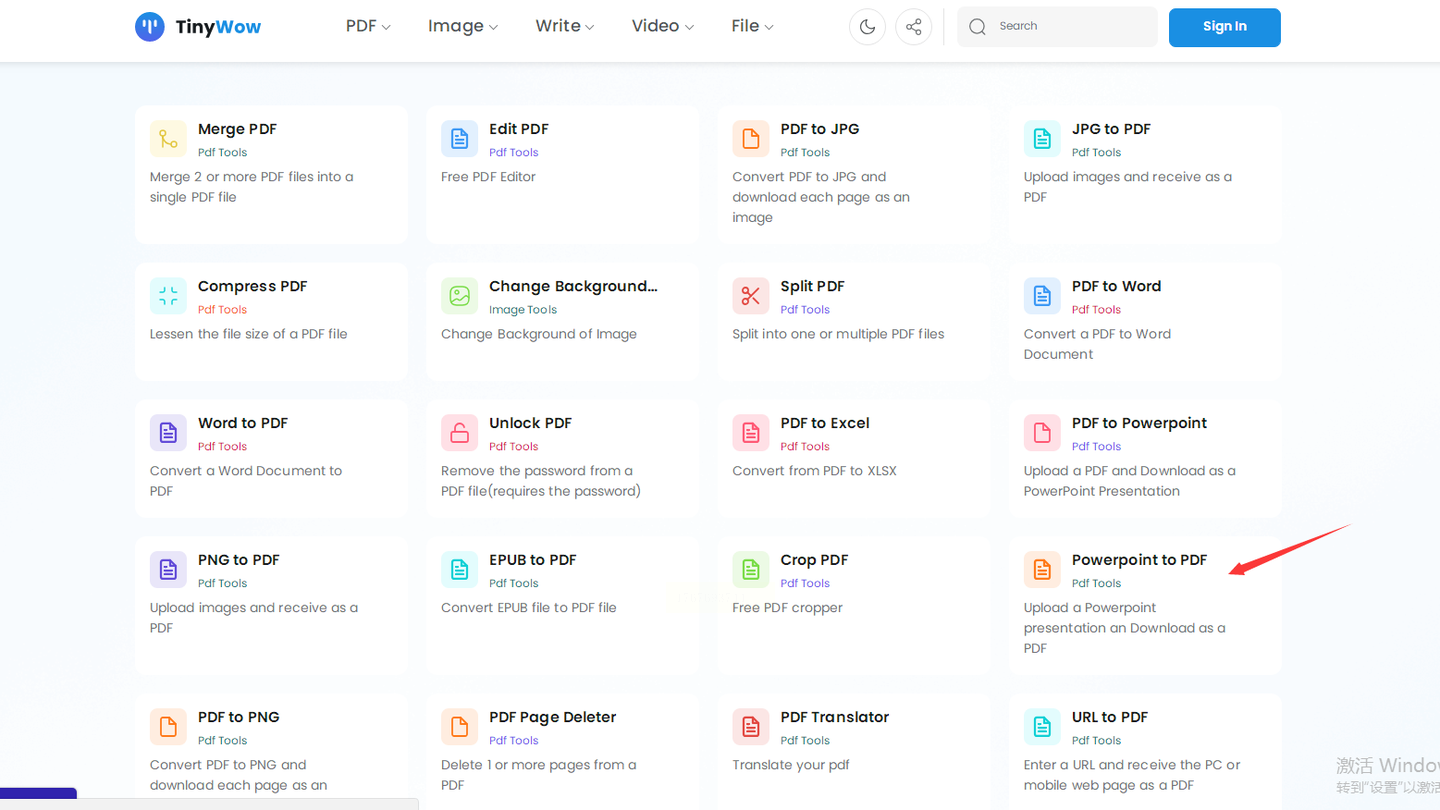
Task: Open the Video dropdown menu
Action: pyautogui.click(x=662, y=26)
